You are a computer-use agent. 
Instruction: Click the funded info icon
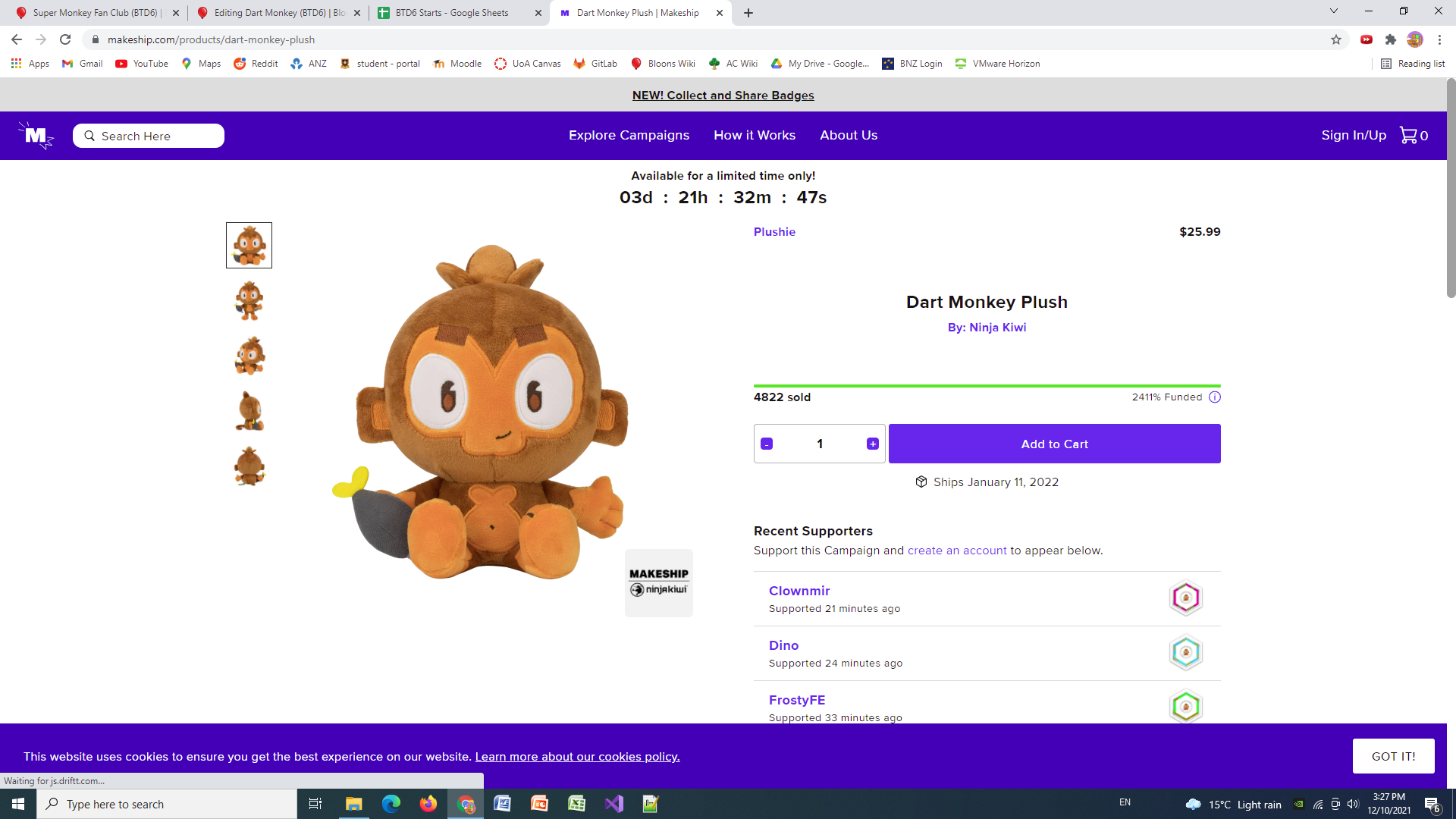pos(1215,397)
